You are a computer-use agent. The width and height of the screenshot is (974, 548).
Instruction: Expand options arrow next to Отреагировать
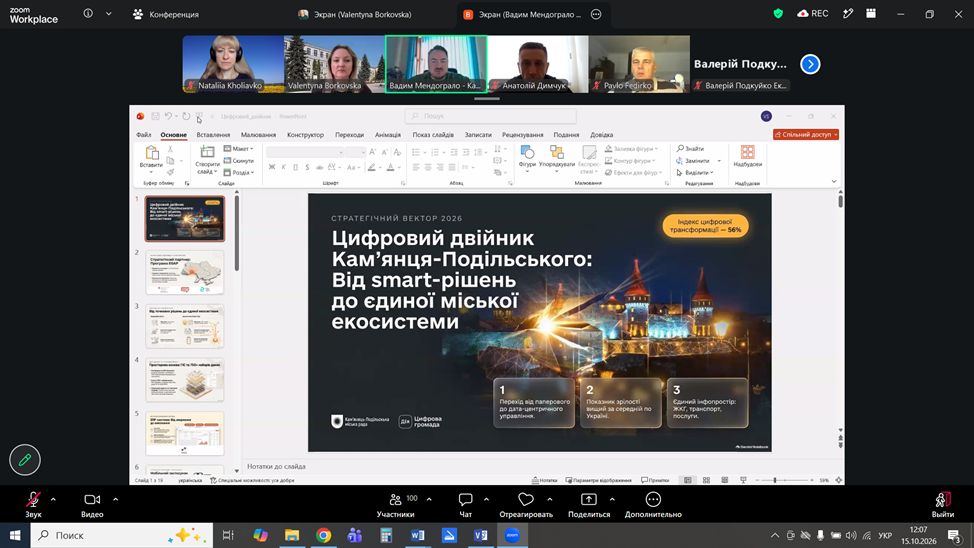point(550,499)
